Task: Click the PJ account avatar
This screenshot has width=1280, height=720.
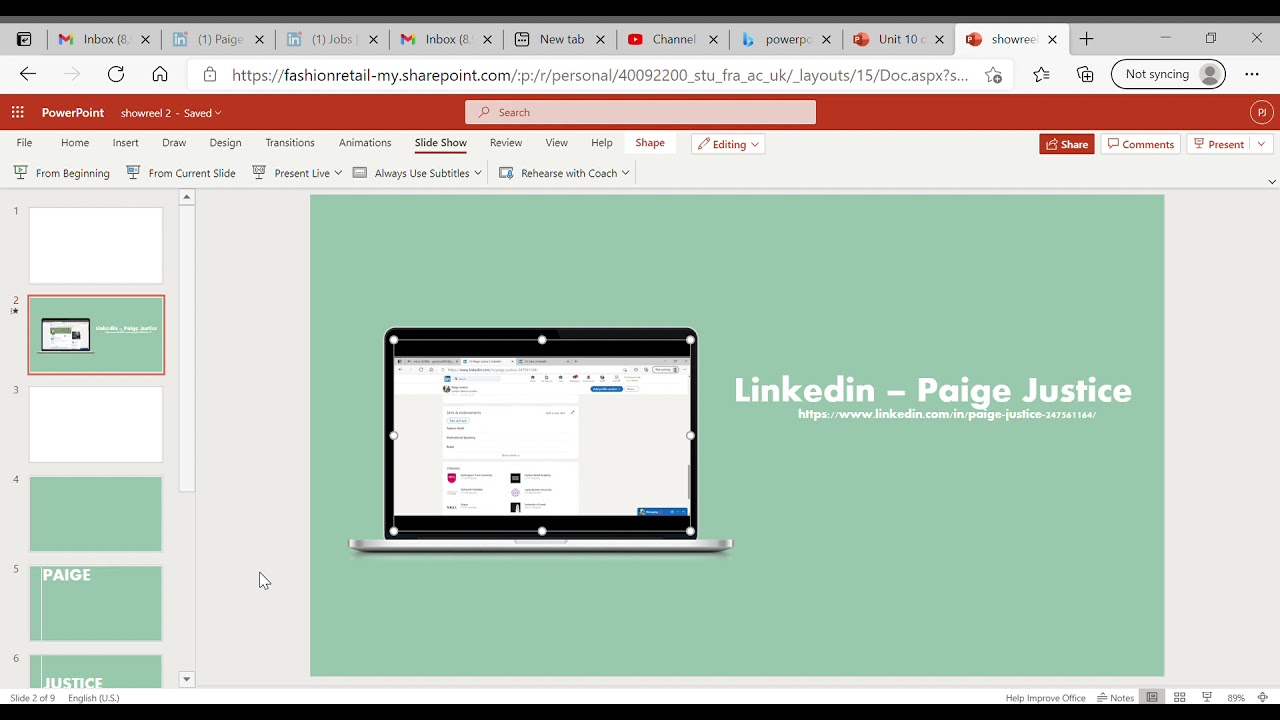Action: pos(1262,113)
